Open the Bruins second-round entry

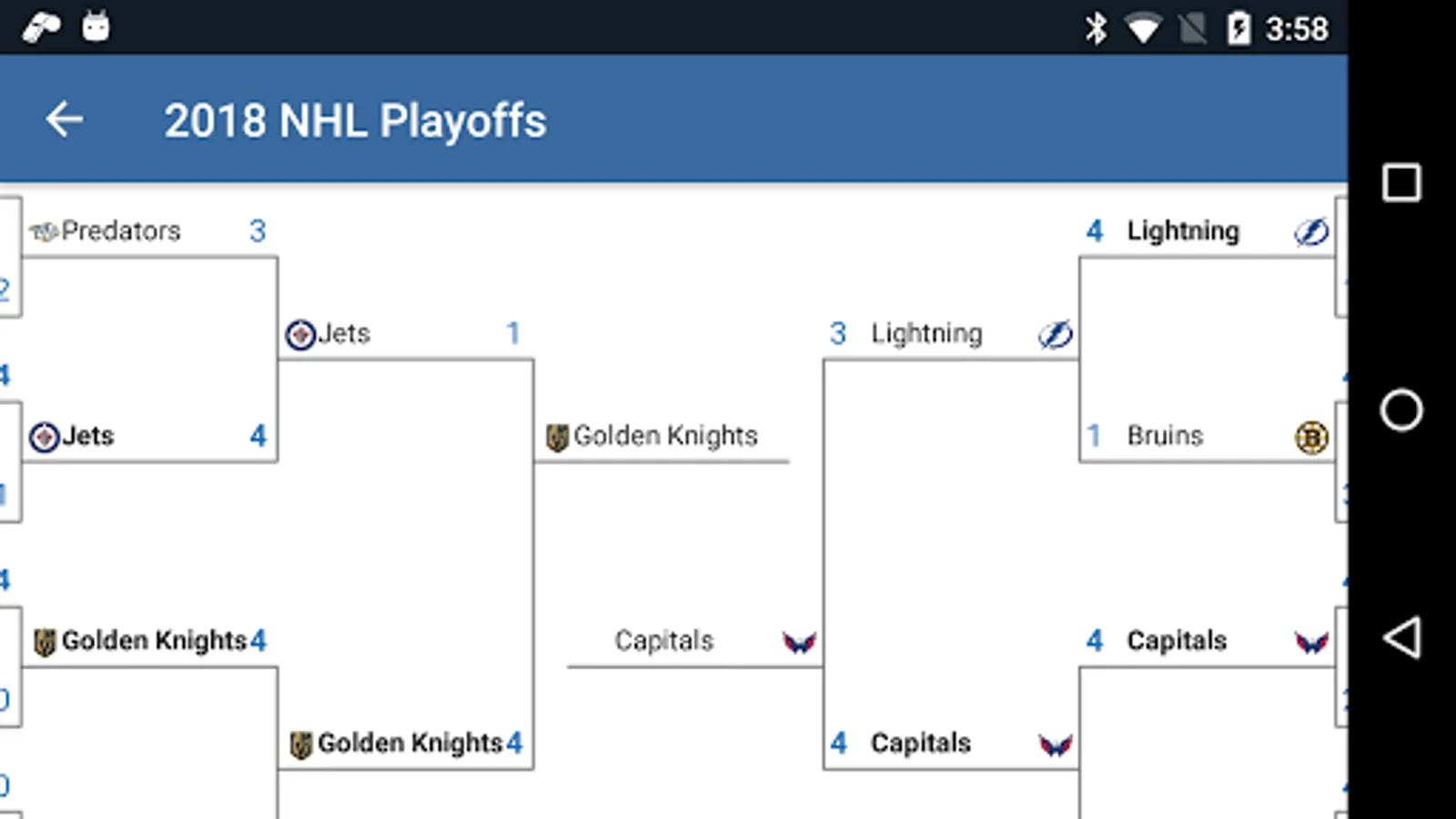[1165, 436]
